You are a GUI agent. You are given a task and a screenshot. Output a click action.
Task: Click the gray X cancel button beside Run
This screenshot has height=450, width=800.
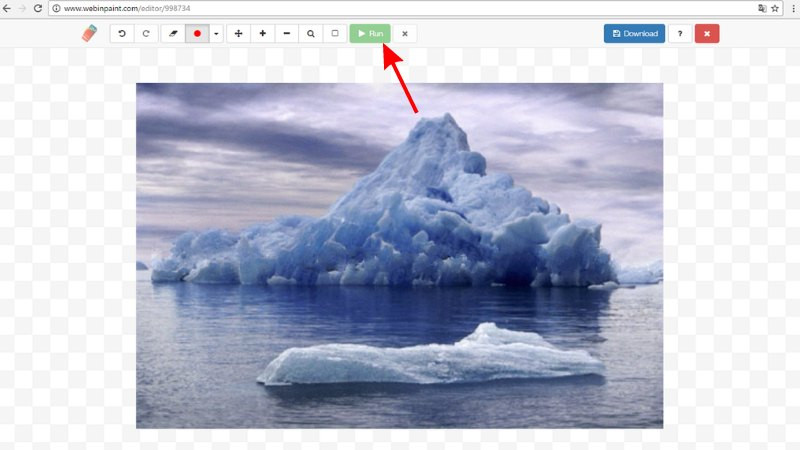[x=405, y=33]
